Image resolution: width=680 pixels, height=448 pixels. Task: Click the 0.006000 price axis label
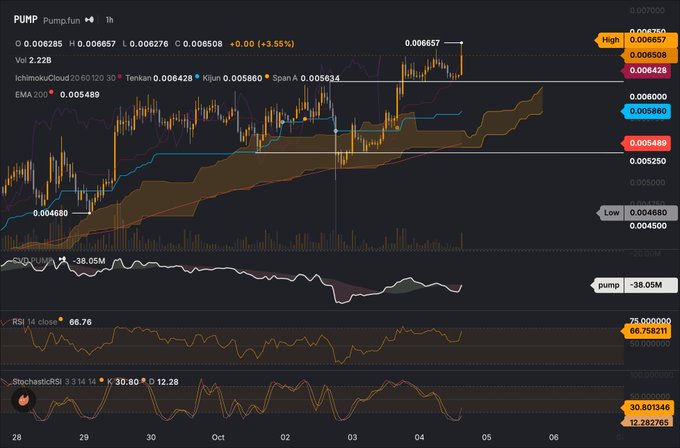(648, 97)
